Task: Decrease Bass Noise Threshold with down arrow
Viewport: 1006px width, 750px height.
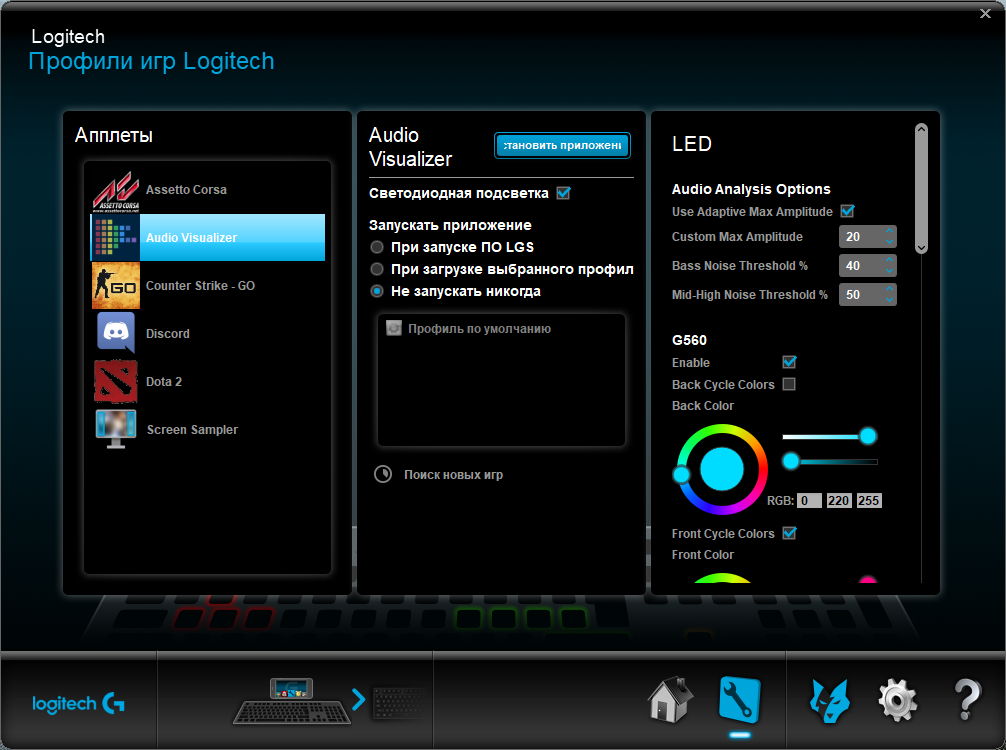Action: pyautogui.click(x=889, y=271)
